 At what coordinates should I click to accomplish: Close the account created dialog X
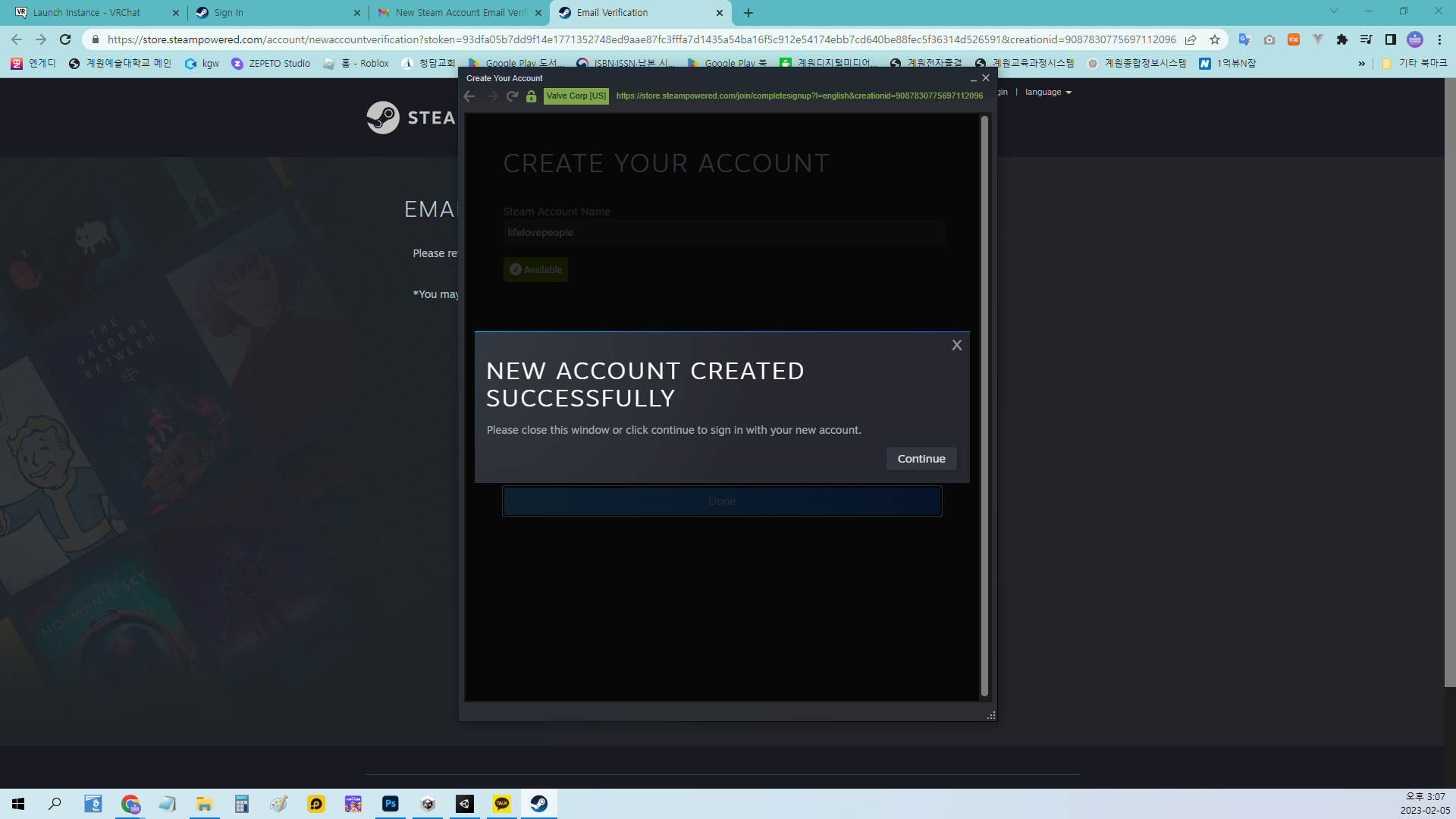957,345
